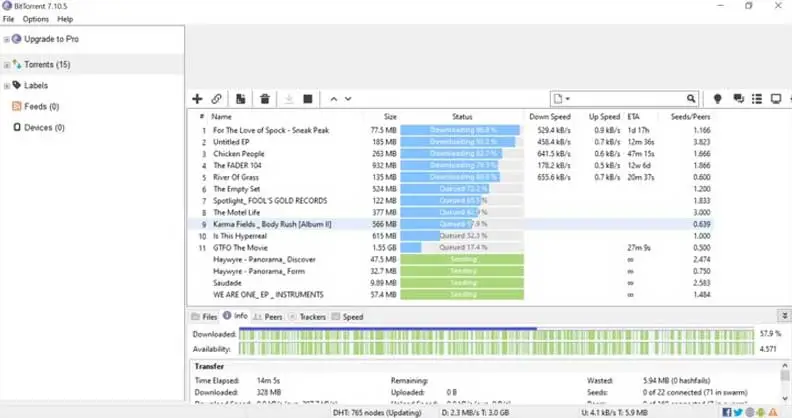This screenshot has width=792, height=418.
Task: Switch to the Files tab
Action: point(204,317)
